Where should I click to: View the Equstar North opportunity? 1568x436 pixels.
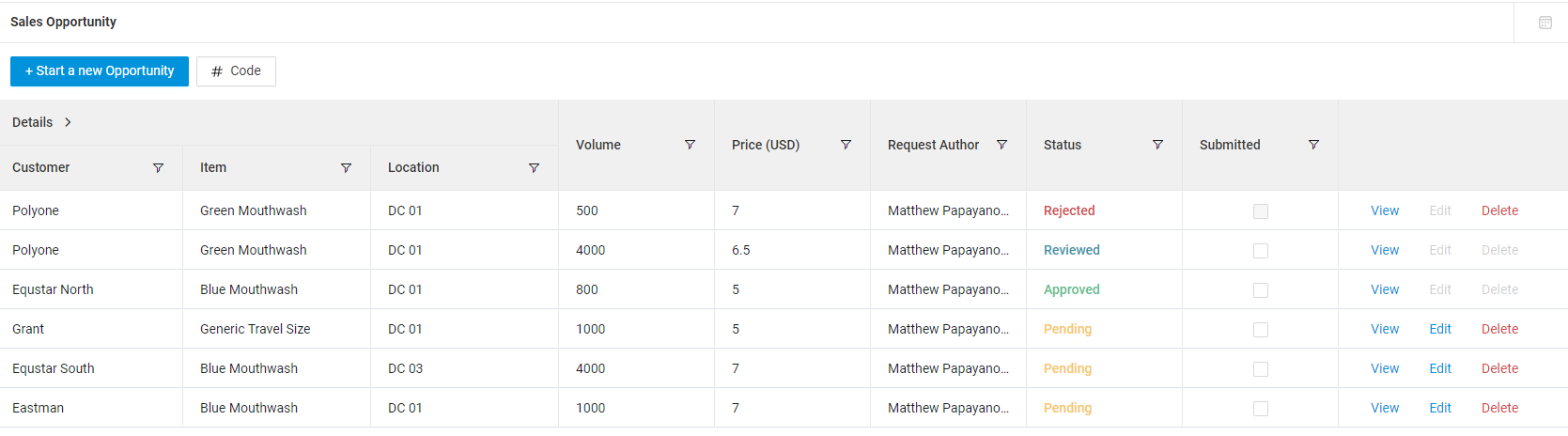[x=1385, y=289]
